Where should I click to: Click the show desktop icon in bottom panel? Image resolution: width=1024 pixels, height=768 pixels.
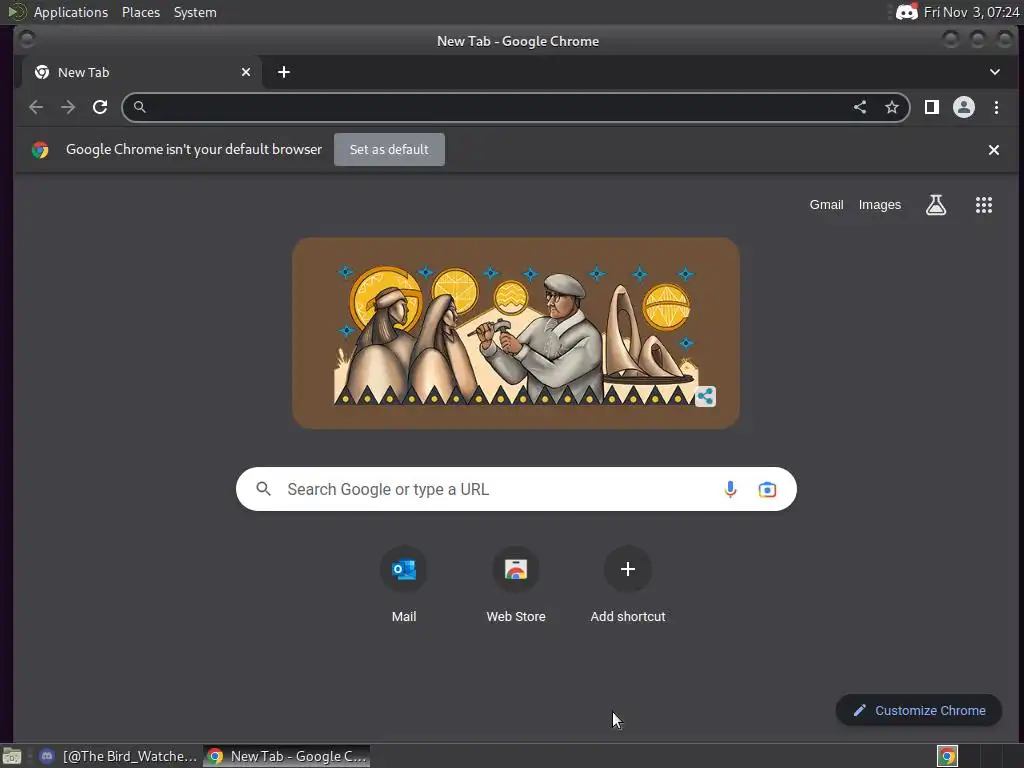[12, 756]
